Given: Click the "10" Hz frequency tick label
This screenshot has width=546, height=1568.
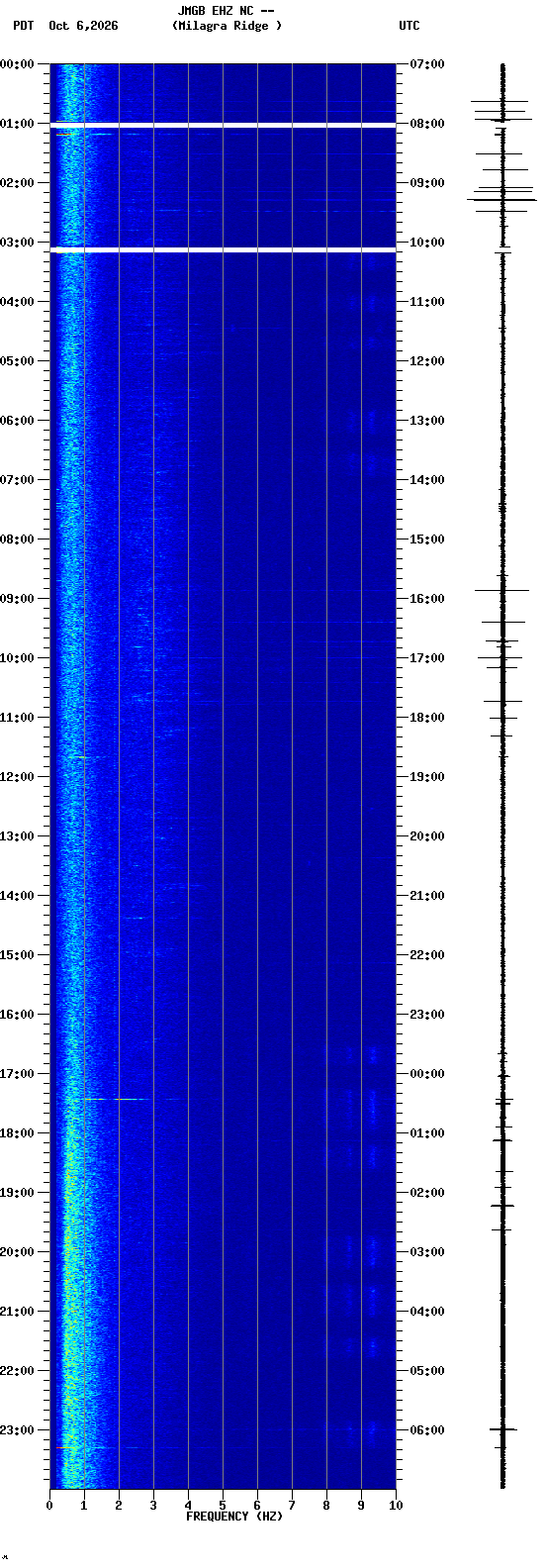Looking at the screenshot, I should coord(396,1506).
